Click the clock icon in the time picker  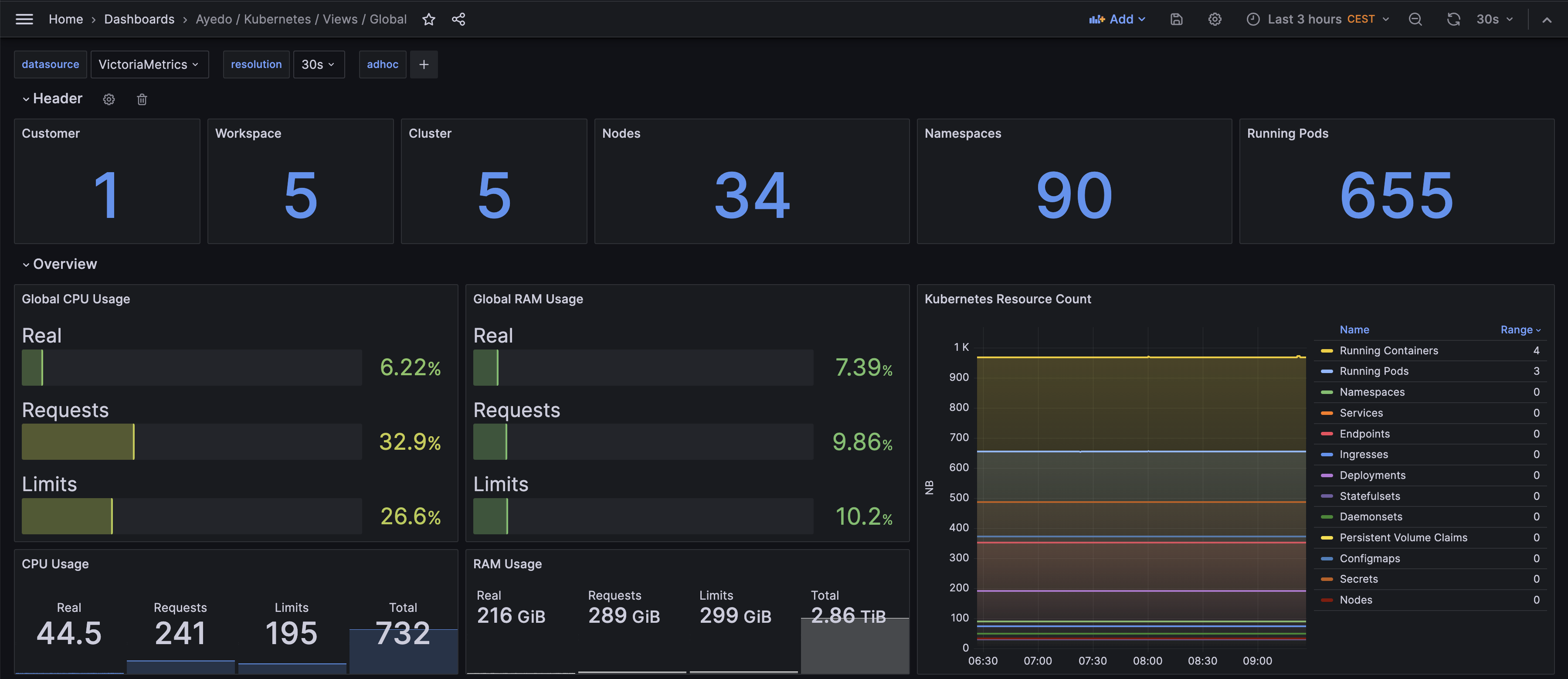point(1252,19)
